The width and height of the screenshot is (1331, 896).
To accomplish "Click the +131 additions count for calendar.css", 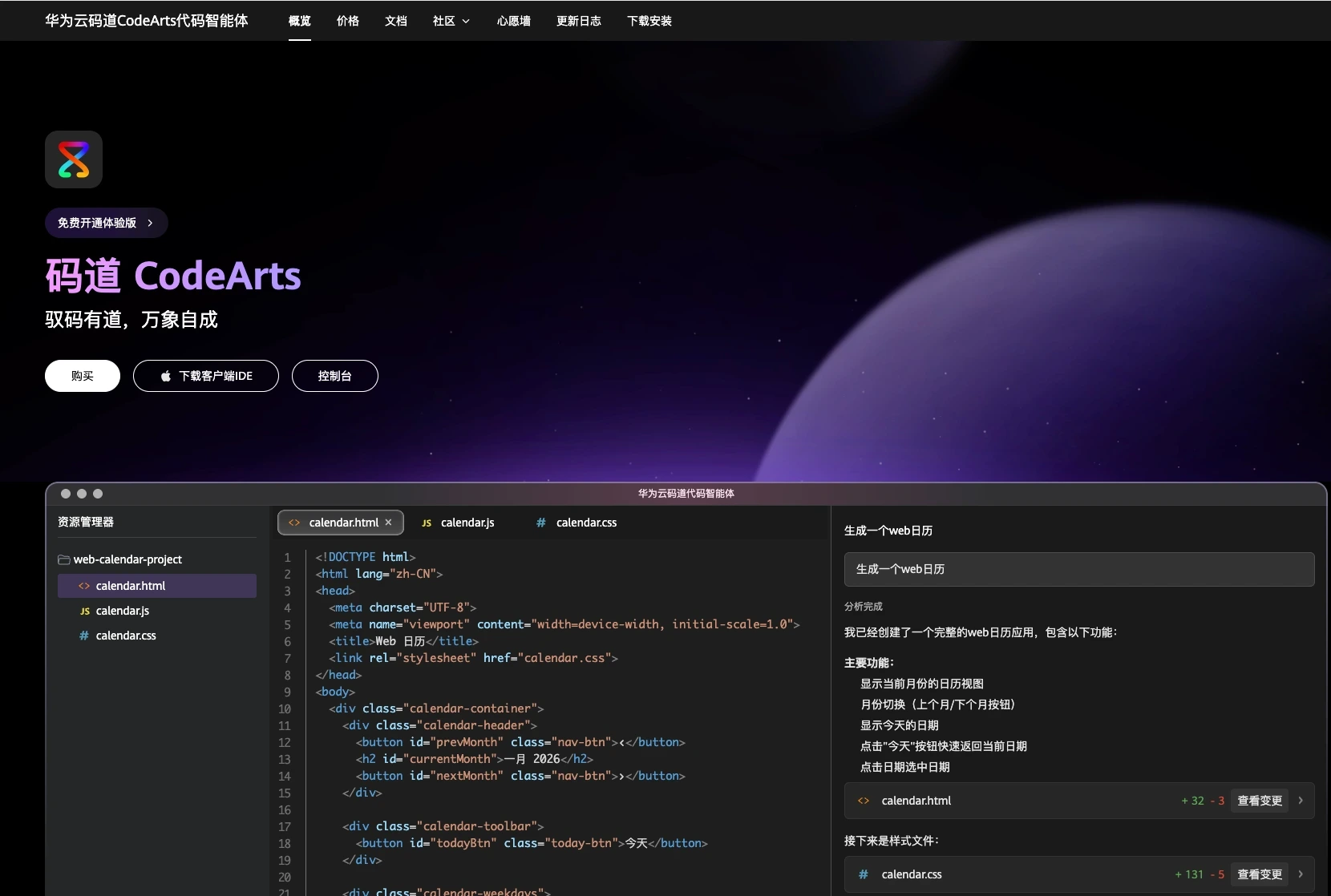I will coord(1189,874).
